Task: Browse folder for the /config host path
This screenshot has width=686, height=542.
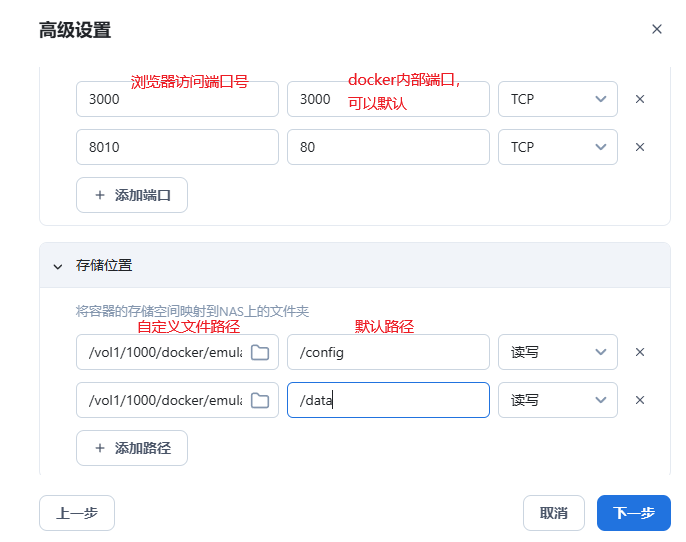Action: [x=260, y=352]
